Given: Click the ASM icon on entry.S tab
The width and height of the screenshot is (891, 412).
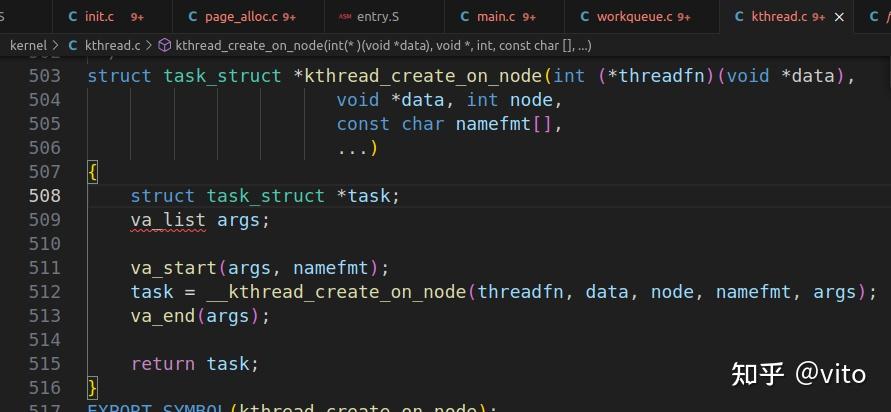Looking at the screenshot, I should (345, 17).
